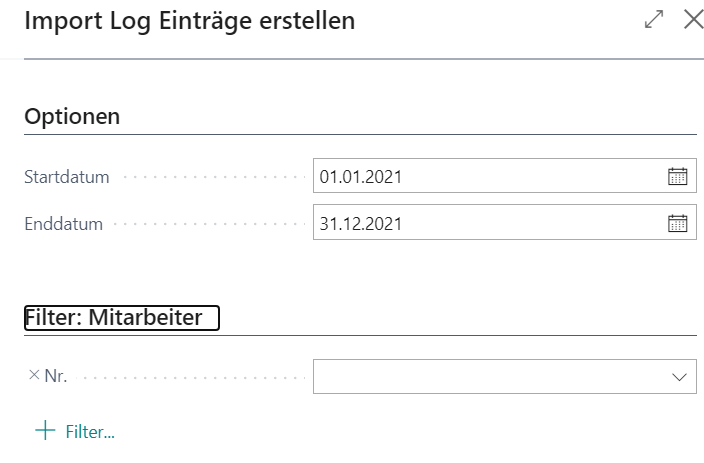Collapse the Filter: Mitarbeiter section
The width and height of the screenshot is (704, 463).
(x=122, y=318)
